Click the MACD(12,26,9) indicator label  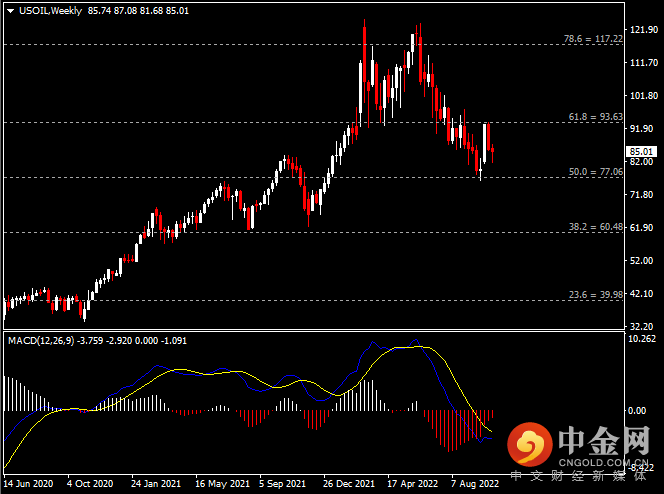(x=42, y=341)
